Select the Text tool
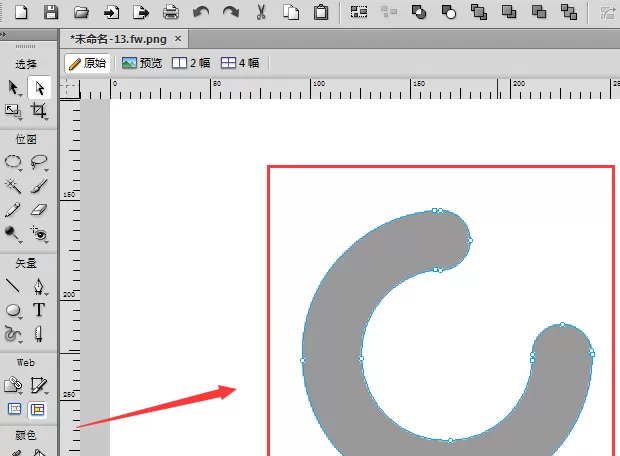The width and height of the screenshot is (620, 456). point(39,310)
